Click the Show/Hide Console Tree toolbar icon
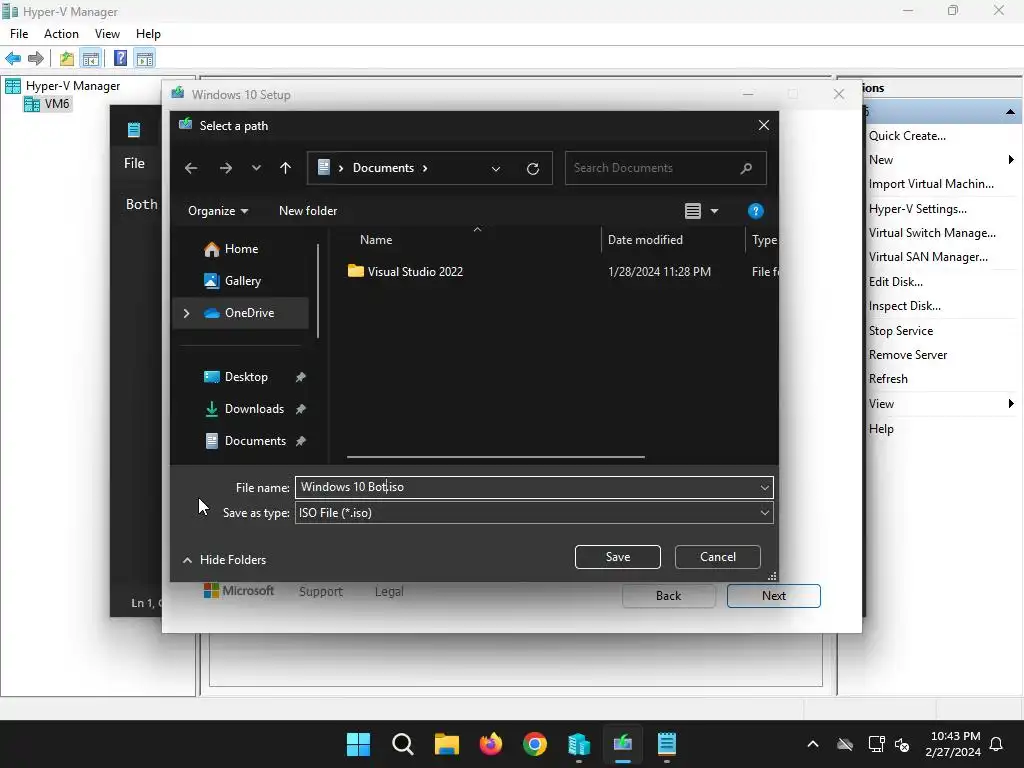This screenshot has height=768, width=1024. [91, 59]
